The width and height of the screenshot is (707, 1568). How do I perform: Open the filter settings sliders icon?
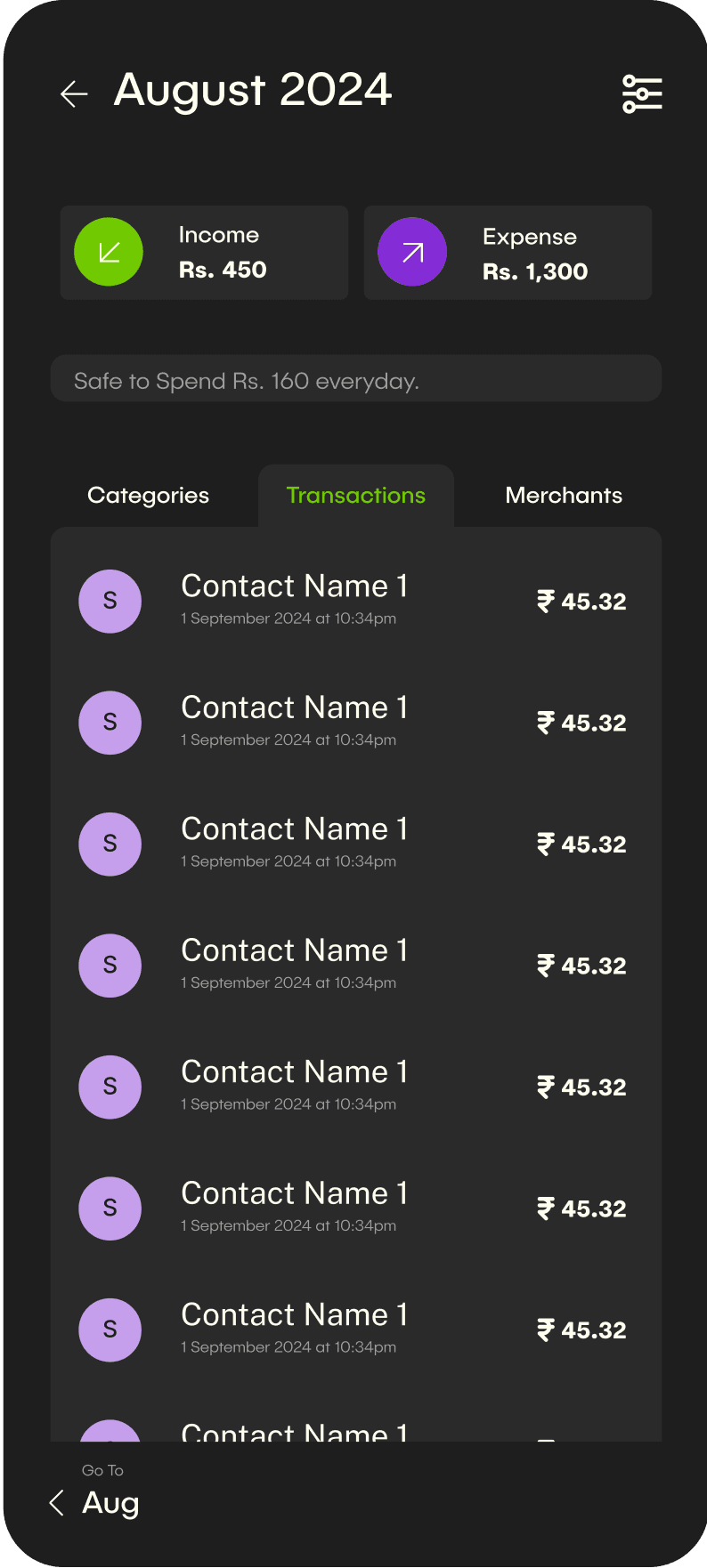click(x=642, y=93)
